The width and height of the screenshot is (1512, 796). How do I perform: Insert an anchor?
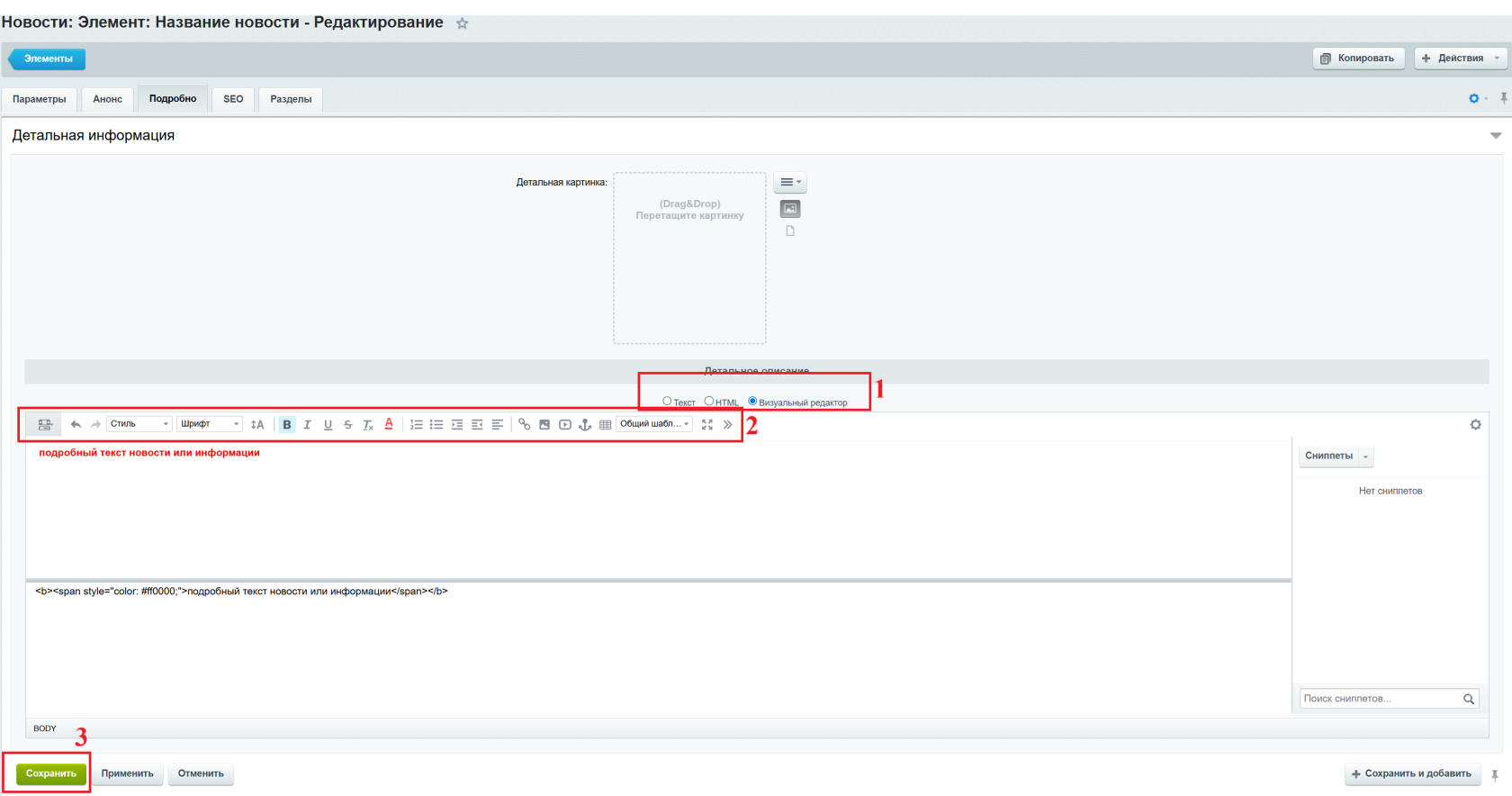click(585, 424)
